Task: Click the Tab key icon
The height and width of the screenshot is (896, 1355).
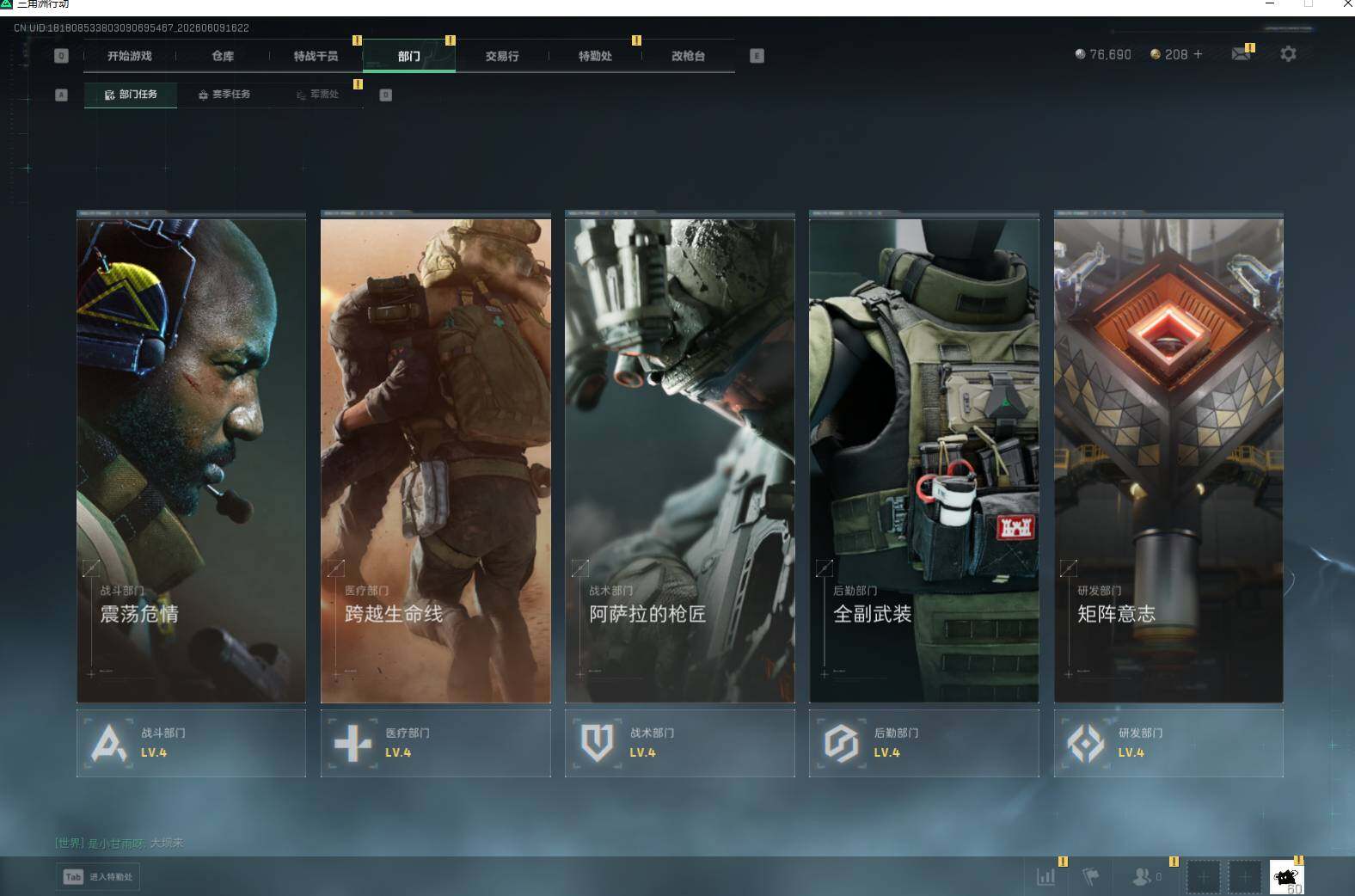Action: 73,877
